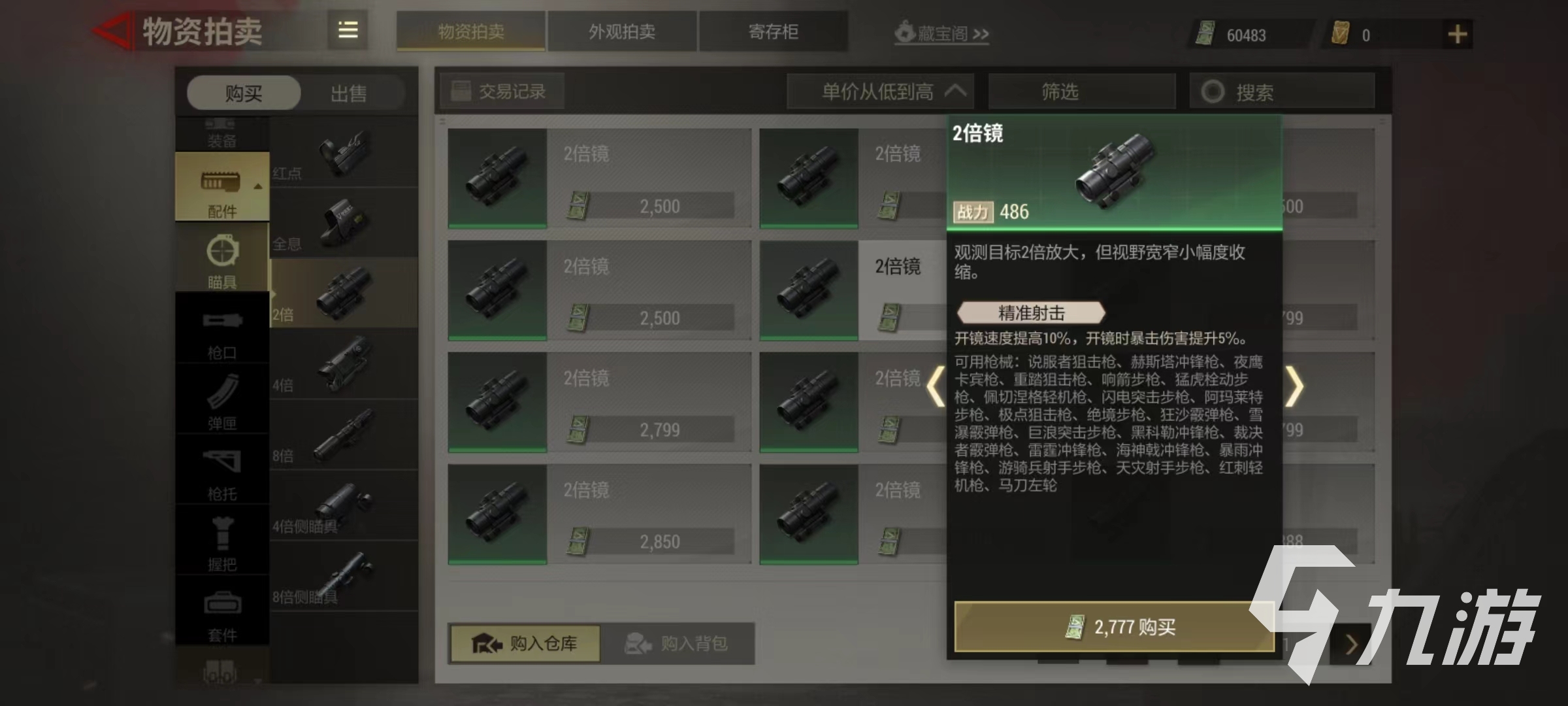Click the 2,777 购买 purchase button
The width and height of the screenshot is (1568, 706).
[1114, 627]
